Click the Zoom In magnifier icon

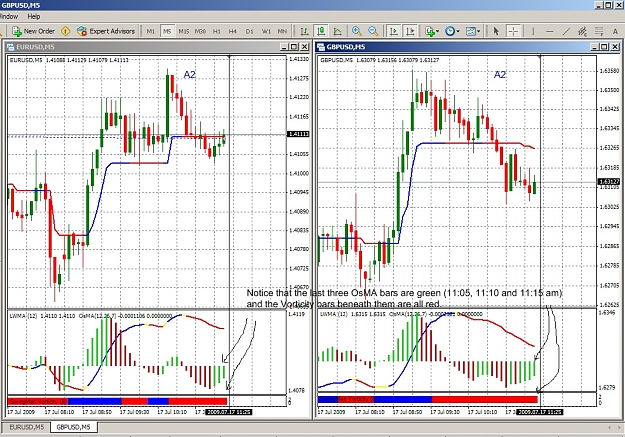[357, 31]
